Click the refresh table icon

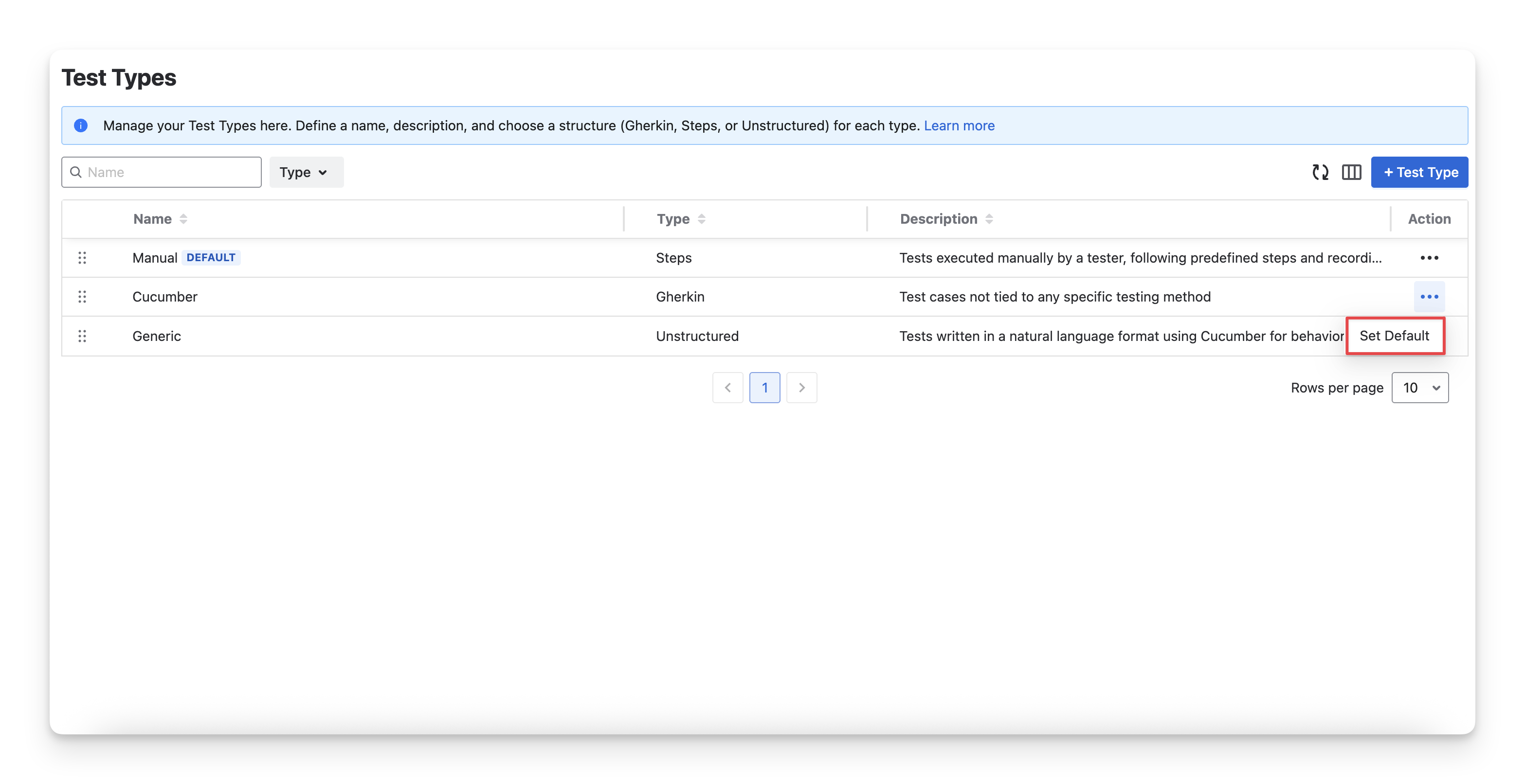pyautogui.click(x=1320, y=172)
